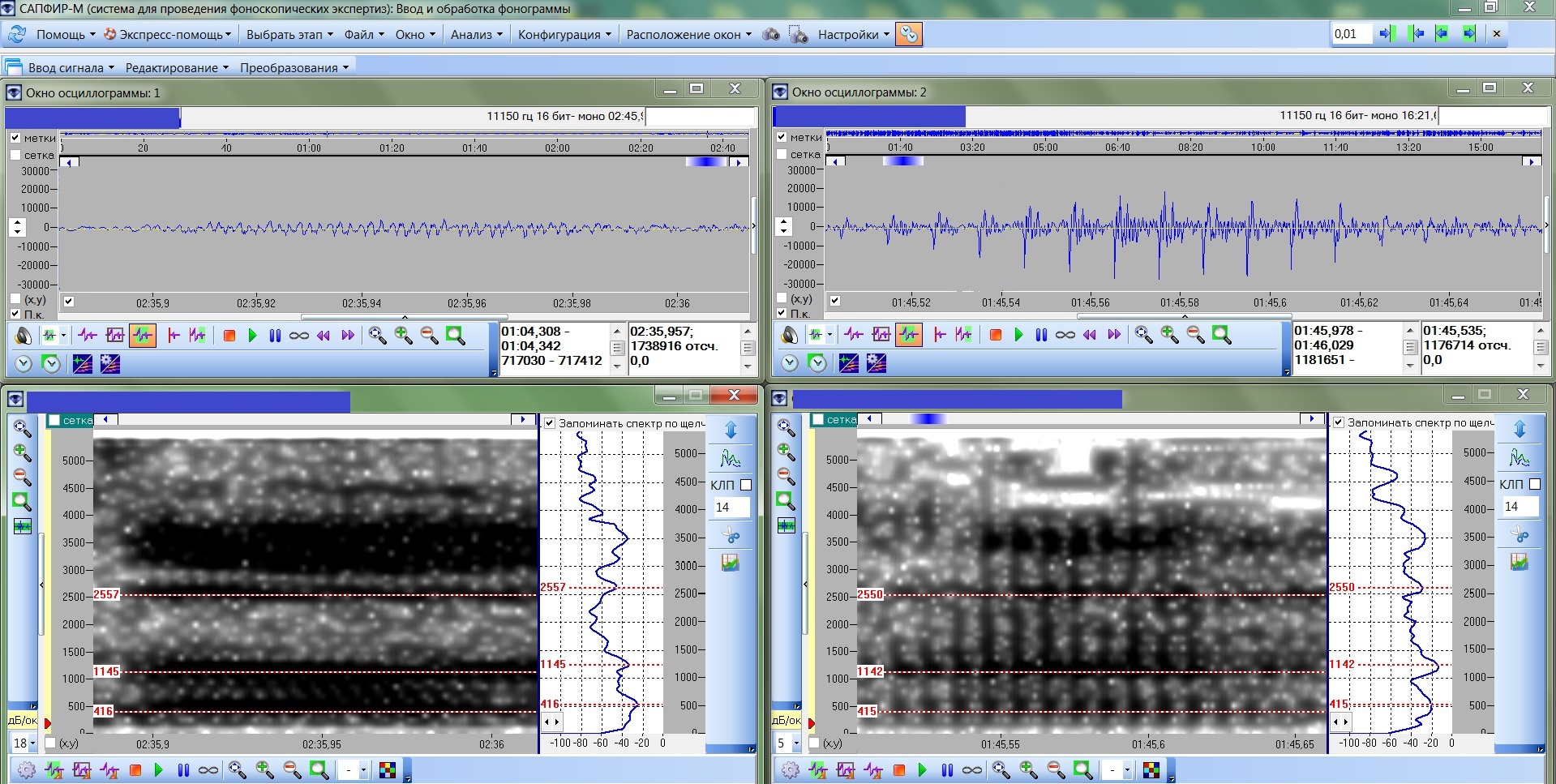Viewport: 1556px width, 784px height.
Task: Click the КЛП value field showing 14 in left panel
Action: pyautogui.click(x=731, y=508)
